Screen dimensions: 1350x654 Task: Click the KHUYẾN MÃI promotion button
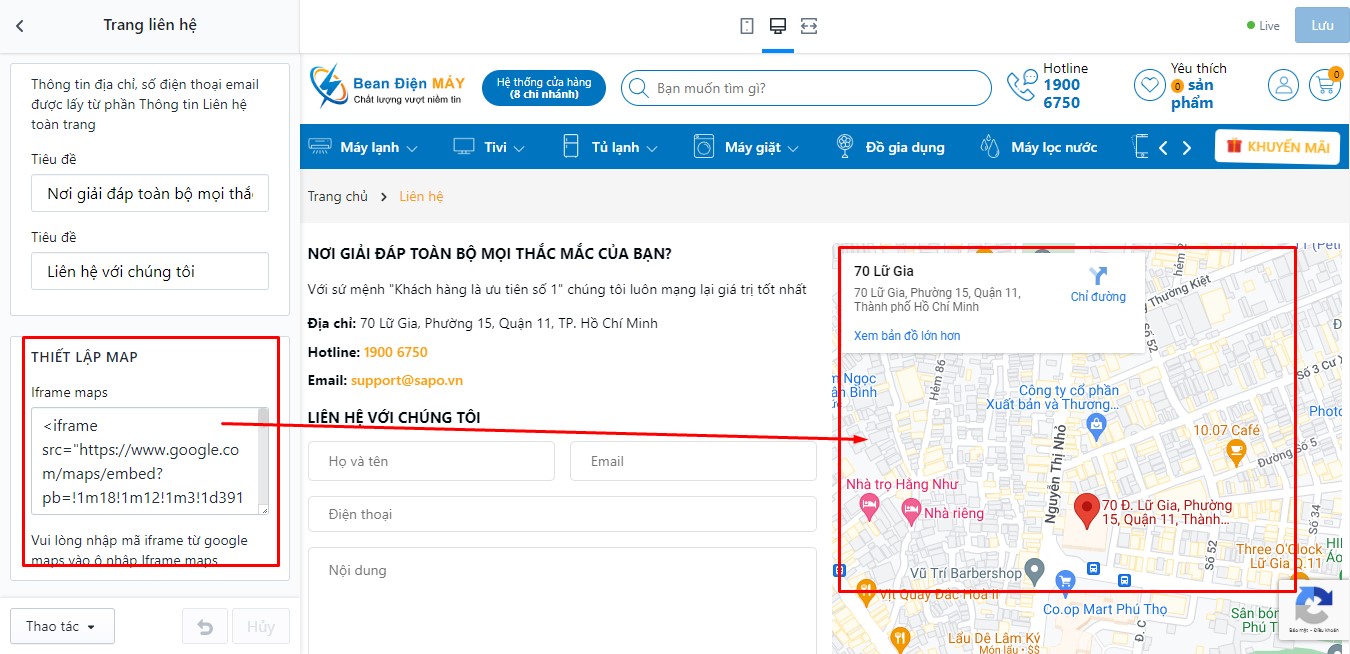(1277, 147)
